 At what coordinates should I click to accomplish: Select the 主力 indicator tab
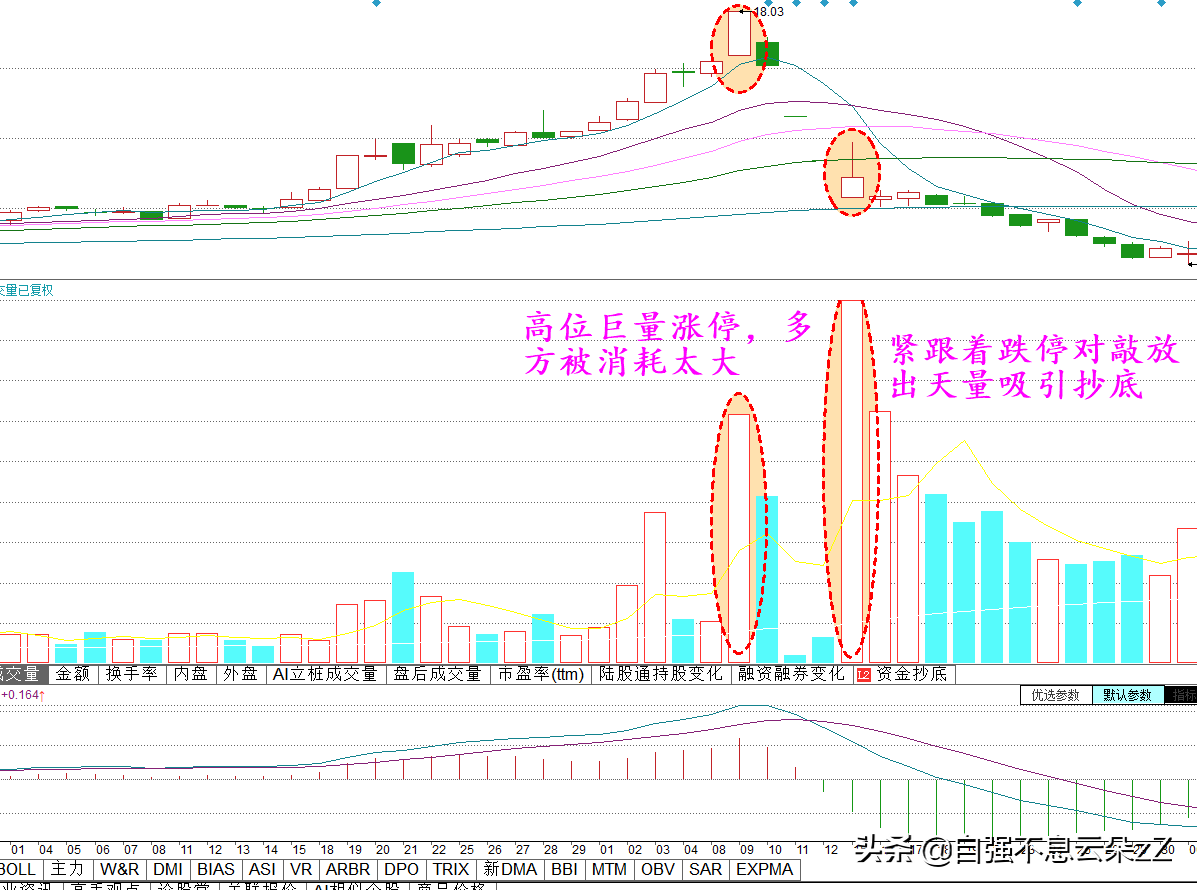[x=67, y=869]
